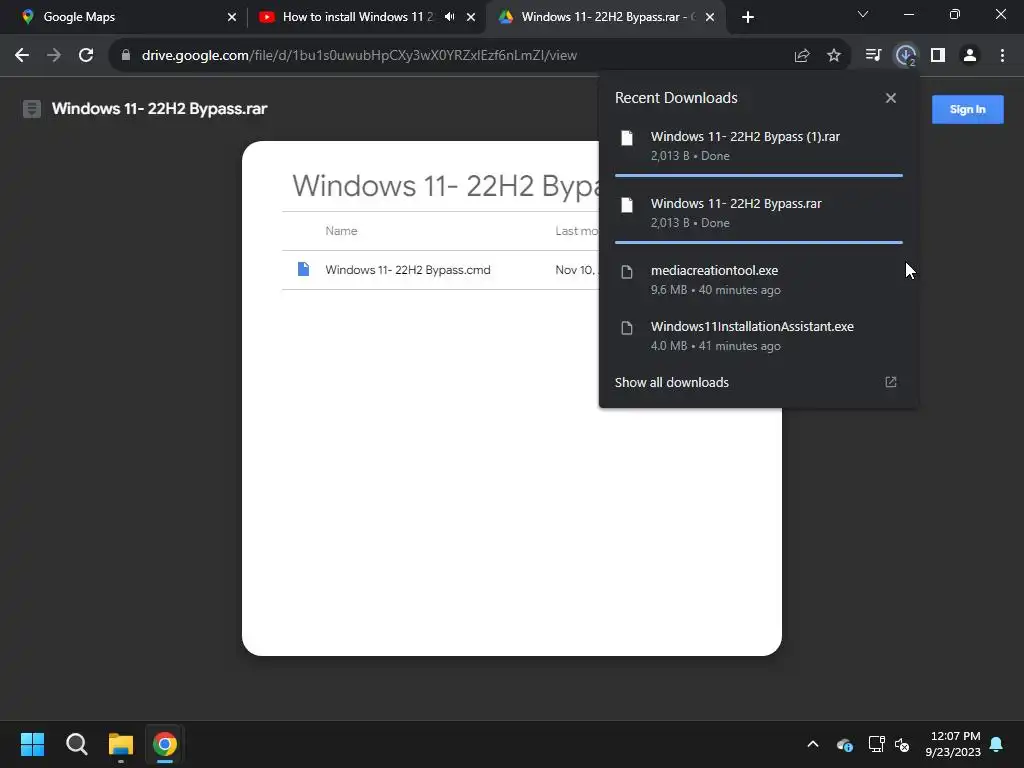Mute the YouTube tab audio icon
Image resolution: width=1024 pixels, height=768 pixels.
[x=449, y=17]
